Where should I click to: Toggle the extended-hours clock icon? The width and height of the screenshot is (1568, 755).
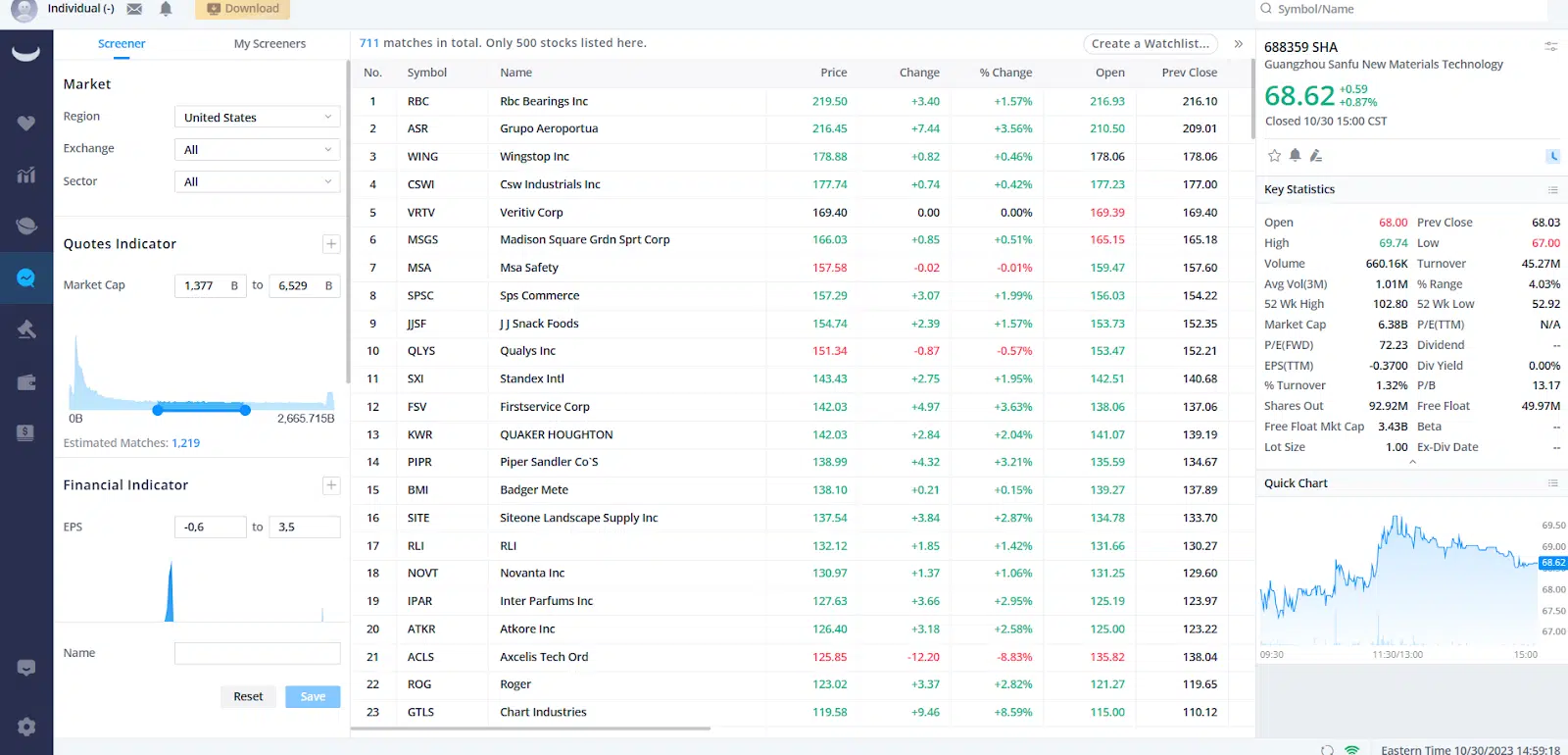coord(1552,156)
